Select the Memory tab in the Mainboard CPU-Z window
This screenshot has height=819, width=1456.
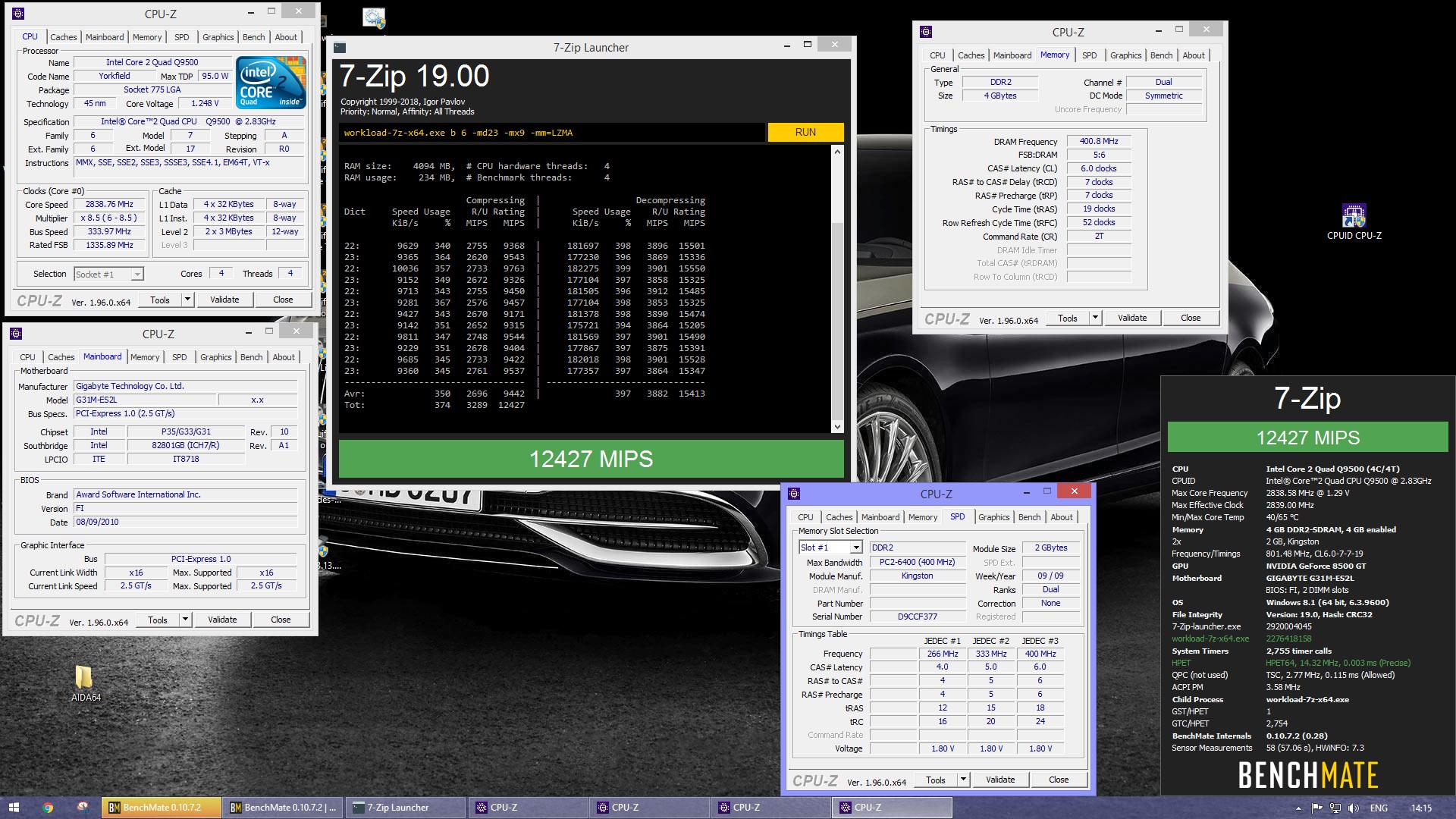tap(145, 357)
